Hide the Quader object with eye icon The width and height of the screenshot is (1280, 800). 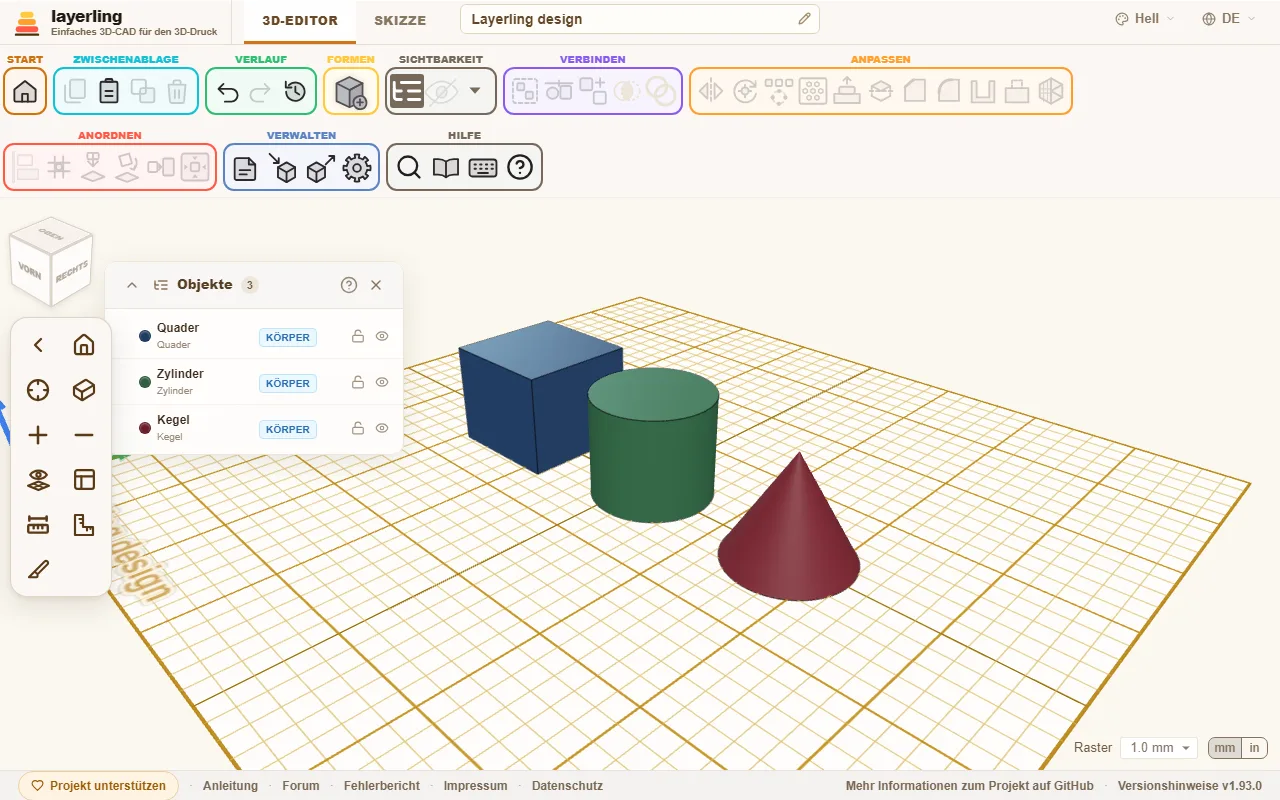(382, 337)
